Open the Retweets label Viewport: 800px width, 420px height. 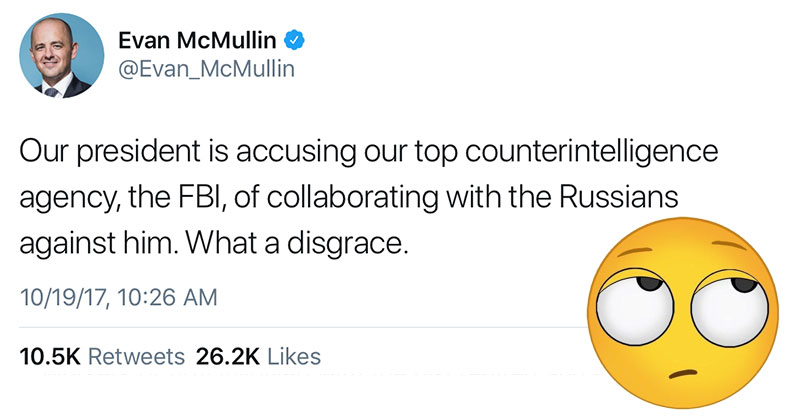[x=137, y=356]
